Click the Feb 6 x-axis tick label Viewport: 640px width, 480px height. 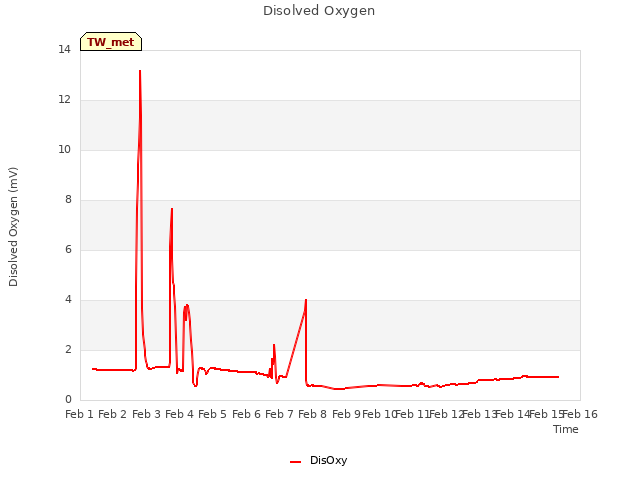[246, 415]
